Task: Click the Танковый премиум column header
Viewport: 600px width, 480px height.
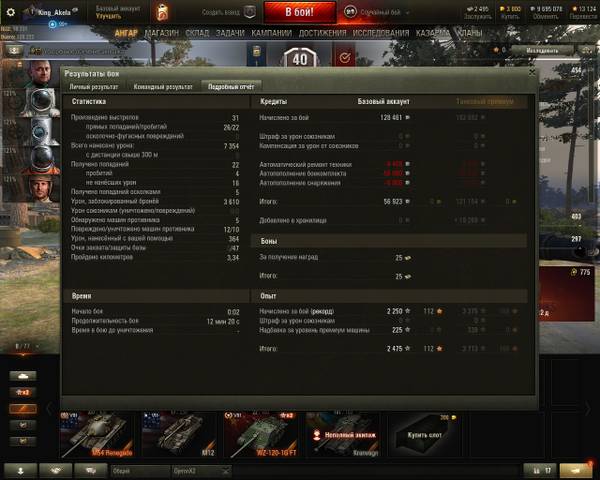Action: [484, 101]
